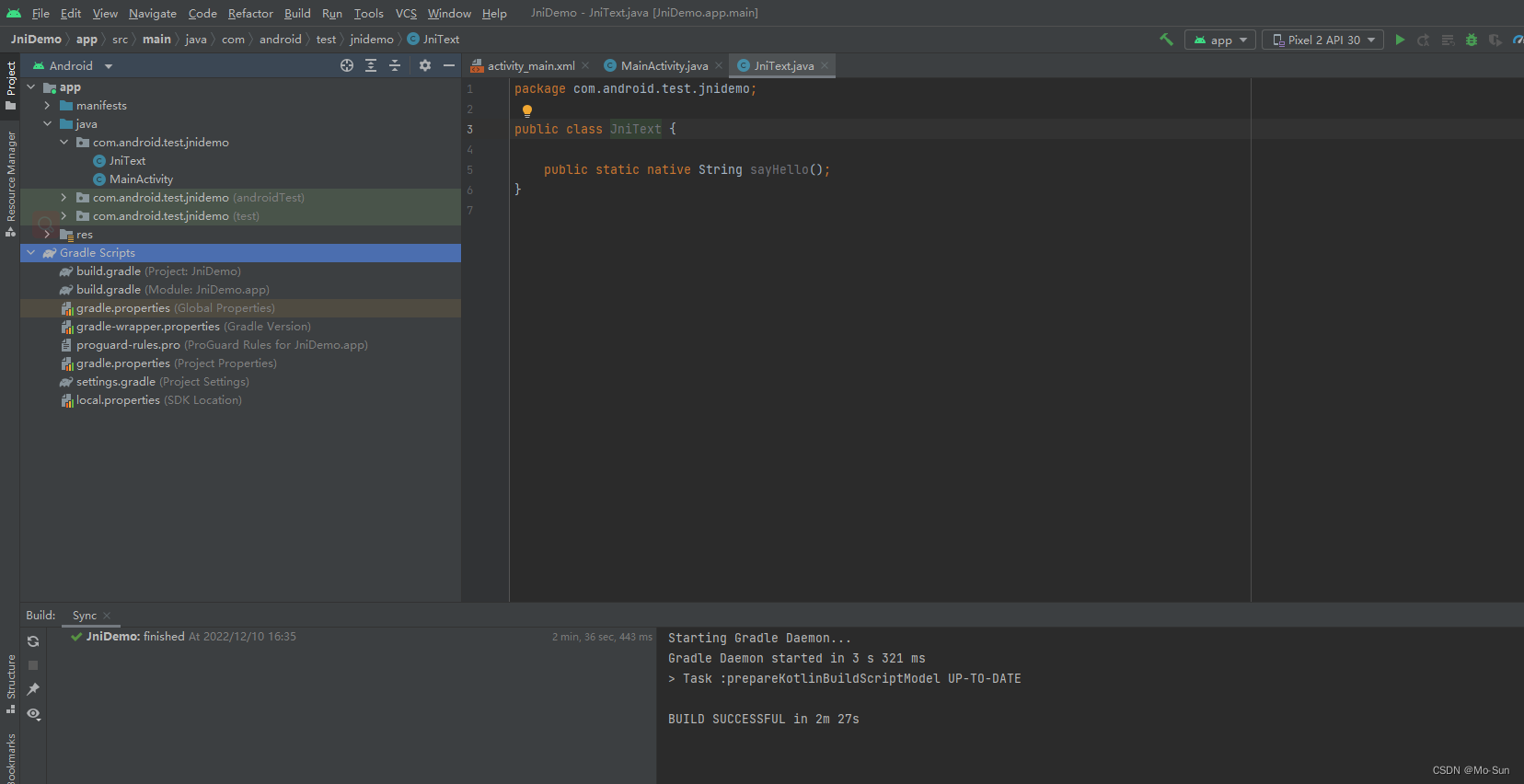Click line number 5 in gutter
1524x784 pixels.
pyautogui.click(x=469, y=170)
